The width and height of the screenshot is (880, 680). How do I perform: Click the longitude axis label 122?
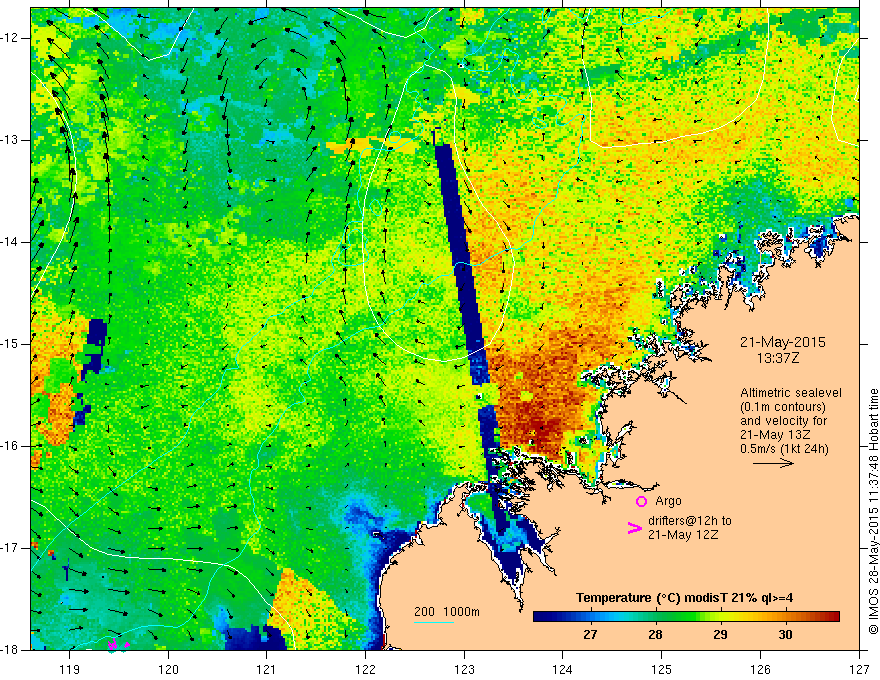[x=365, y=669]
